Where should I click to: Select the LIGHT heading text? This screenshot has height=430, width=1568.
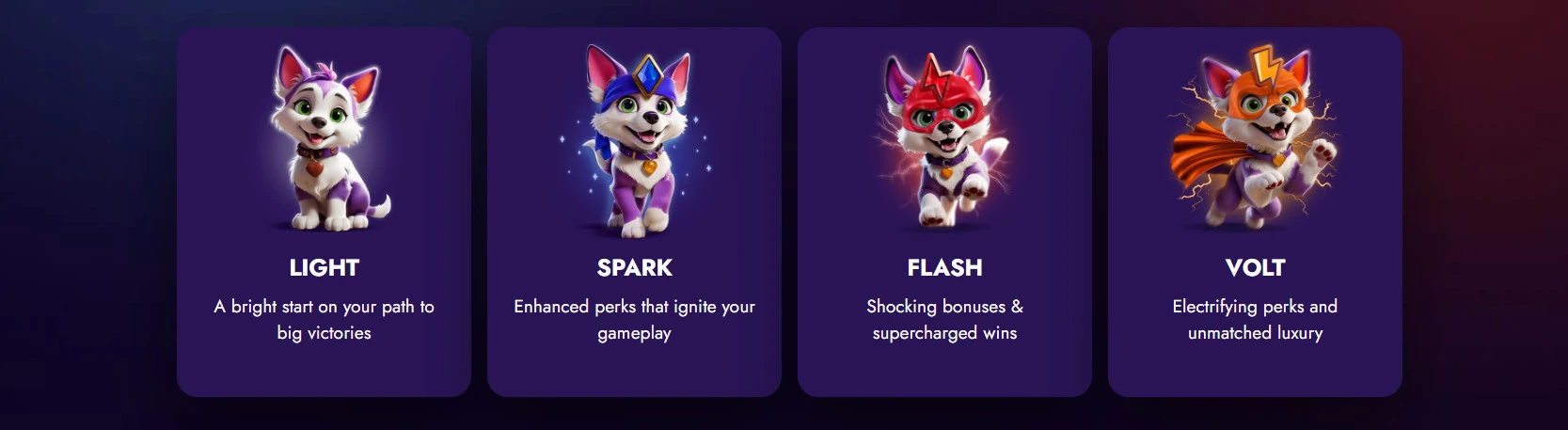click(x=325, y=268)
